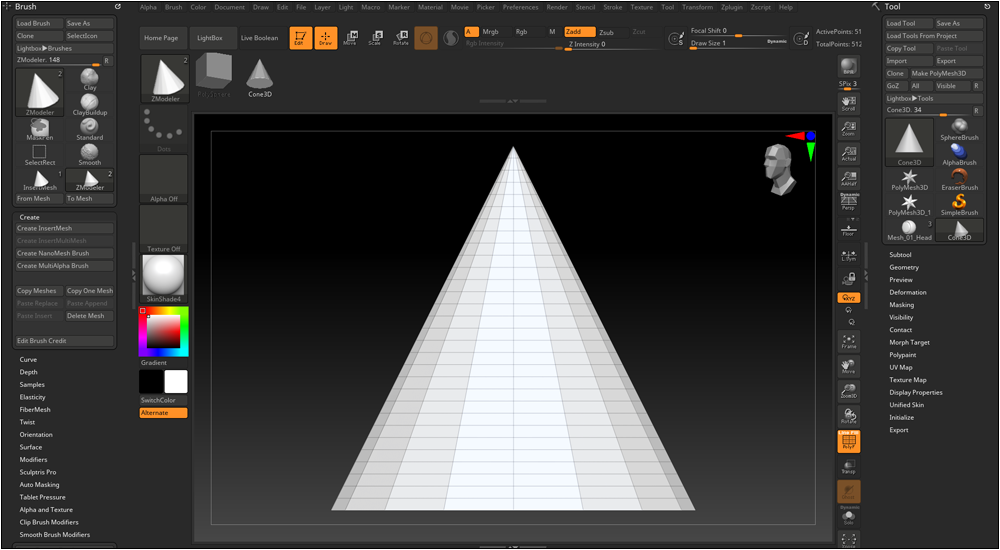This screenshot has width=1000, height=550.
Task: Open the SkinShade4 material thumbnail
Action: pos(164,277)
